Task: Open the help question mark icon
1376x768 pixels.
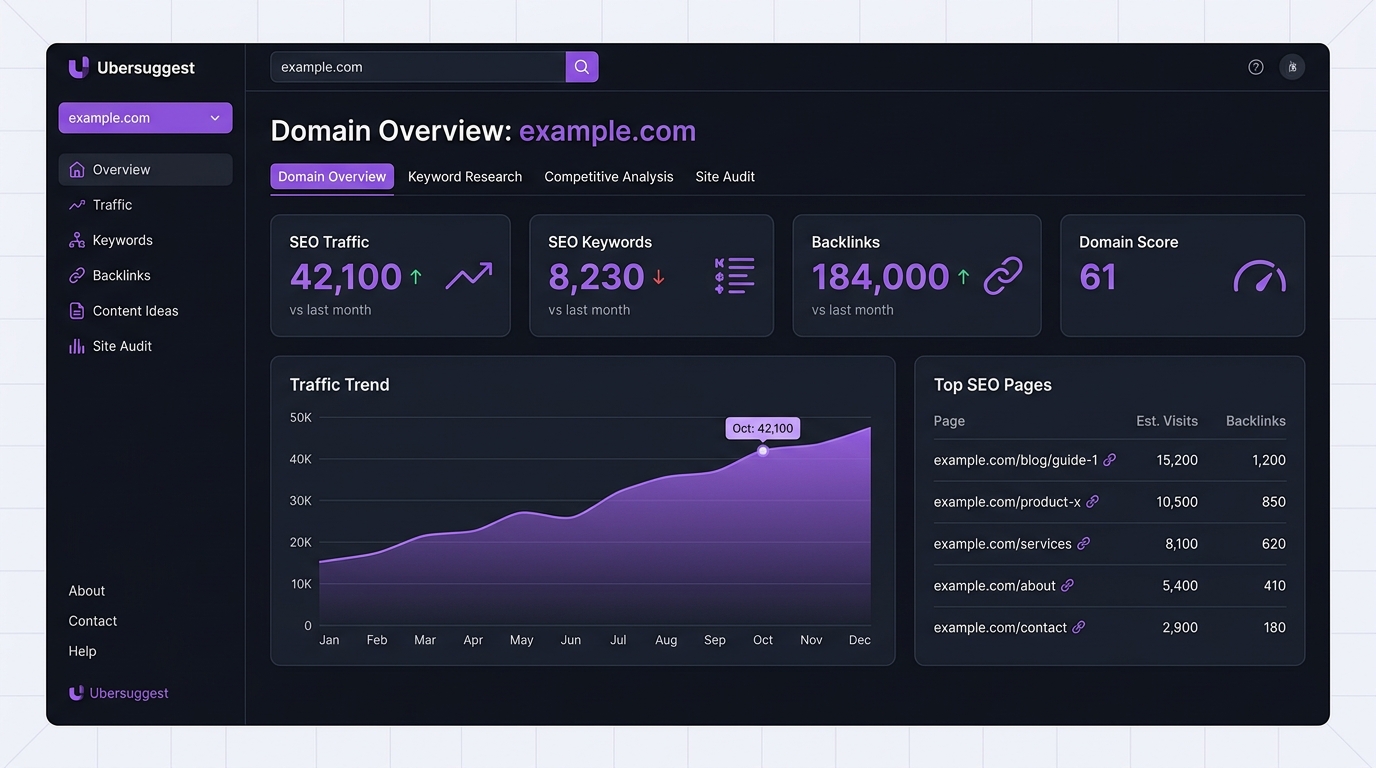Action: pos(1256,67)
